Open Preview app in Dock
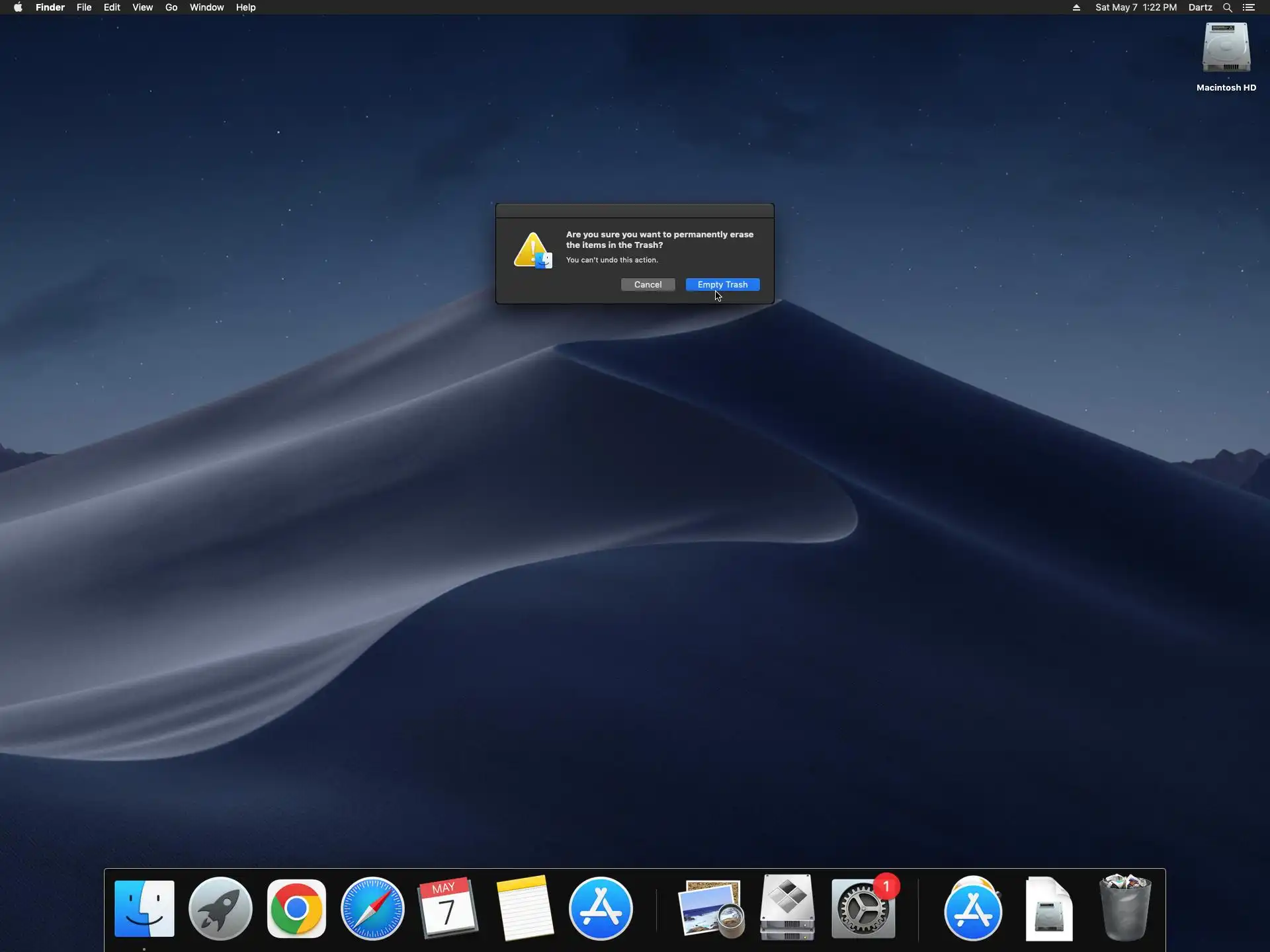 click(711, 908)
